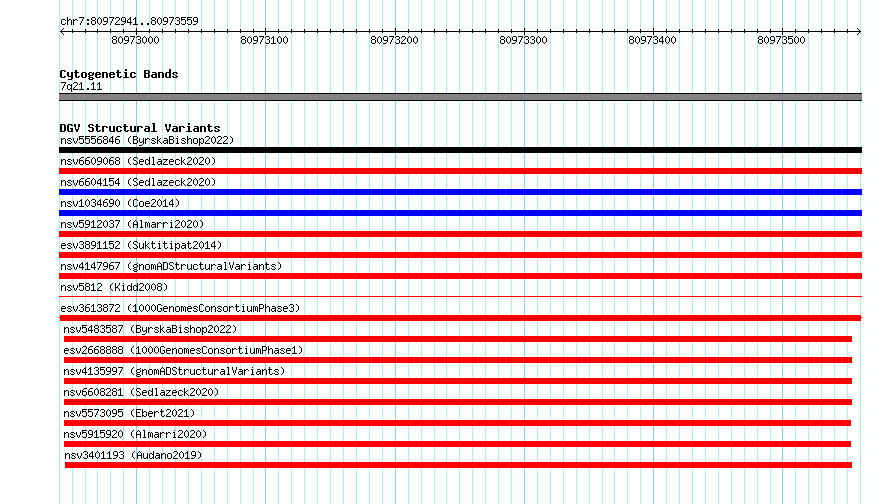The image size is (890, 504).
Task: Select the blue nsv6604154 variant bar
Action: tap(460, 192)
